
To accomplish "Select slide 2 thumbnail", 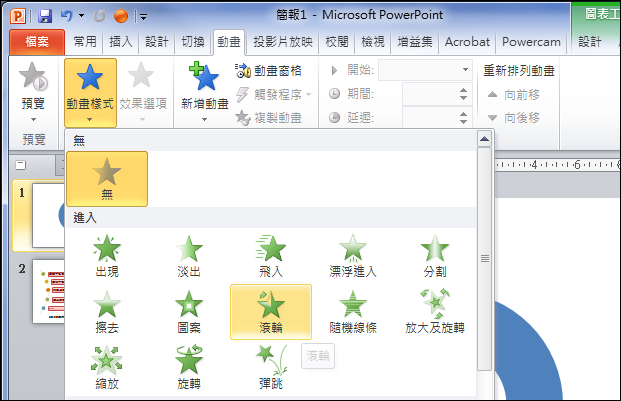I will point(48,291).
